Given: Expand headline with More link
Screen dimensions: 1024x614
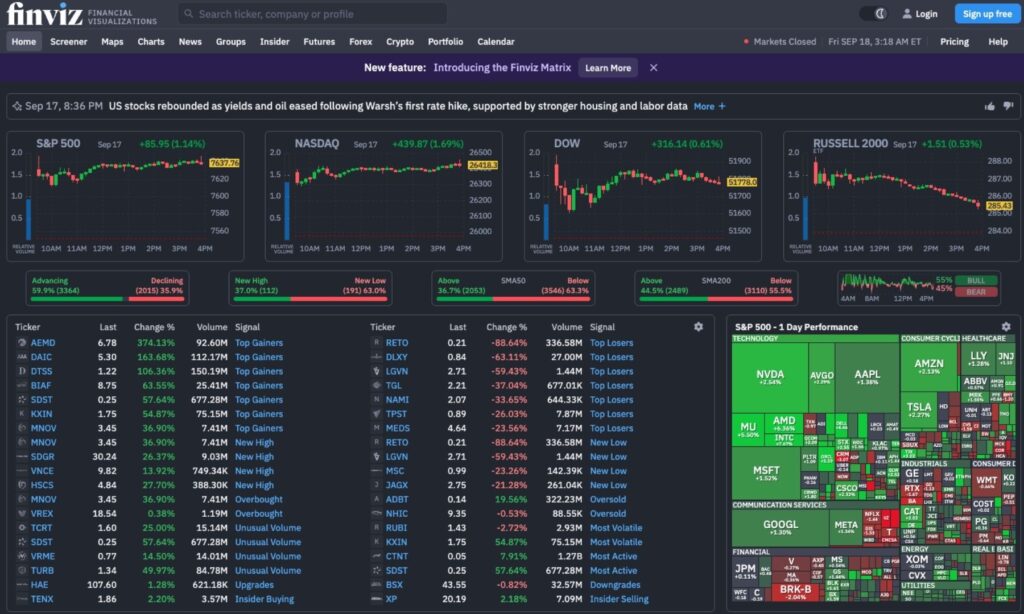Looking at the screenshot, I should (x=709, y=106).
